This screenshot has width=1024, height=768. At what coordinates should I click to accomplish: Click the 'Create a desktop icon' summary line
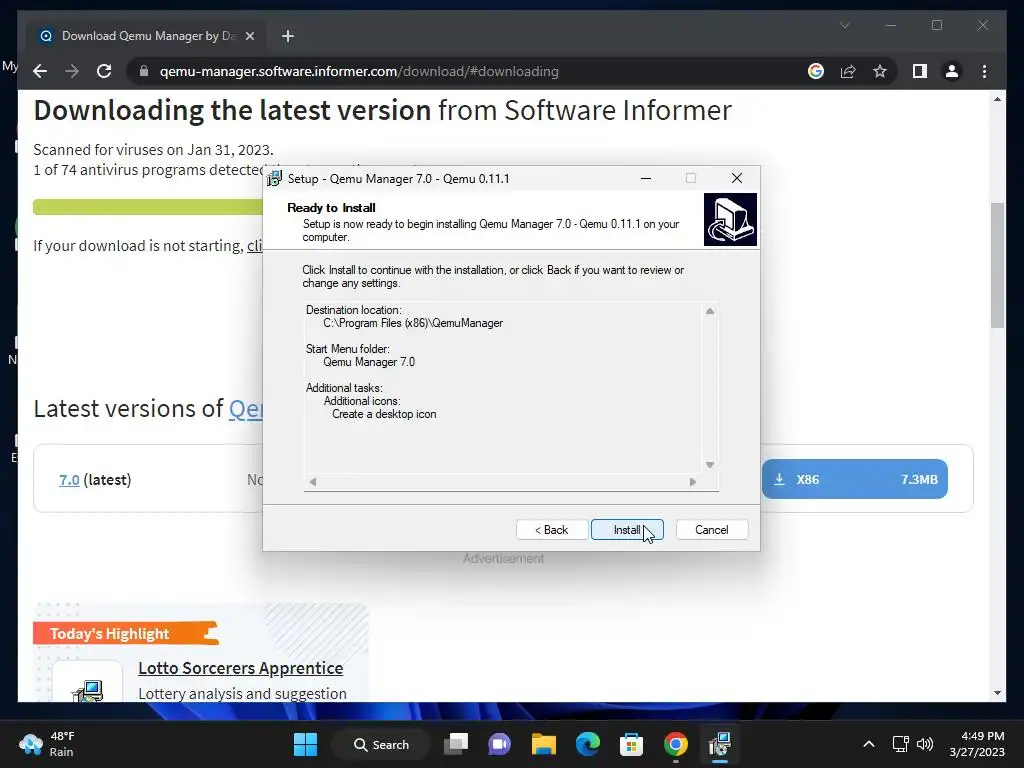coord(384,414)
